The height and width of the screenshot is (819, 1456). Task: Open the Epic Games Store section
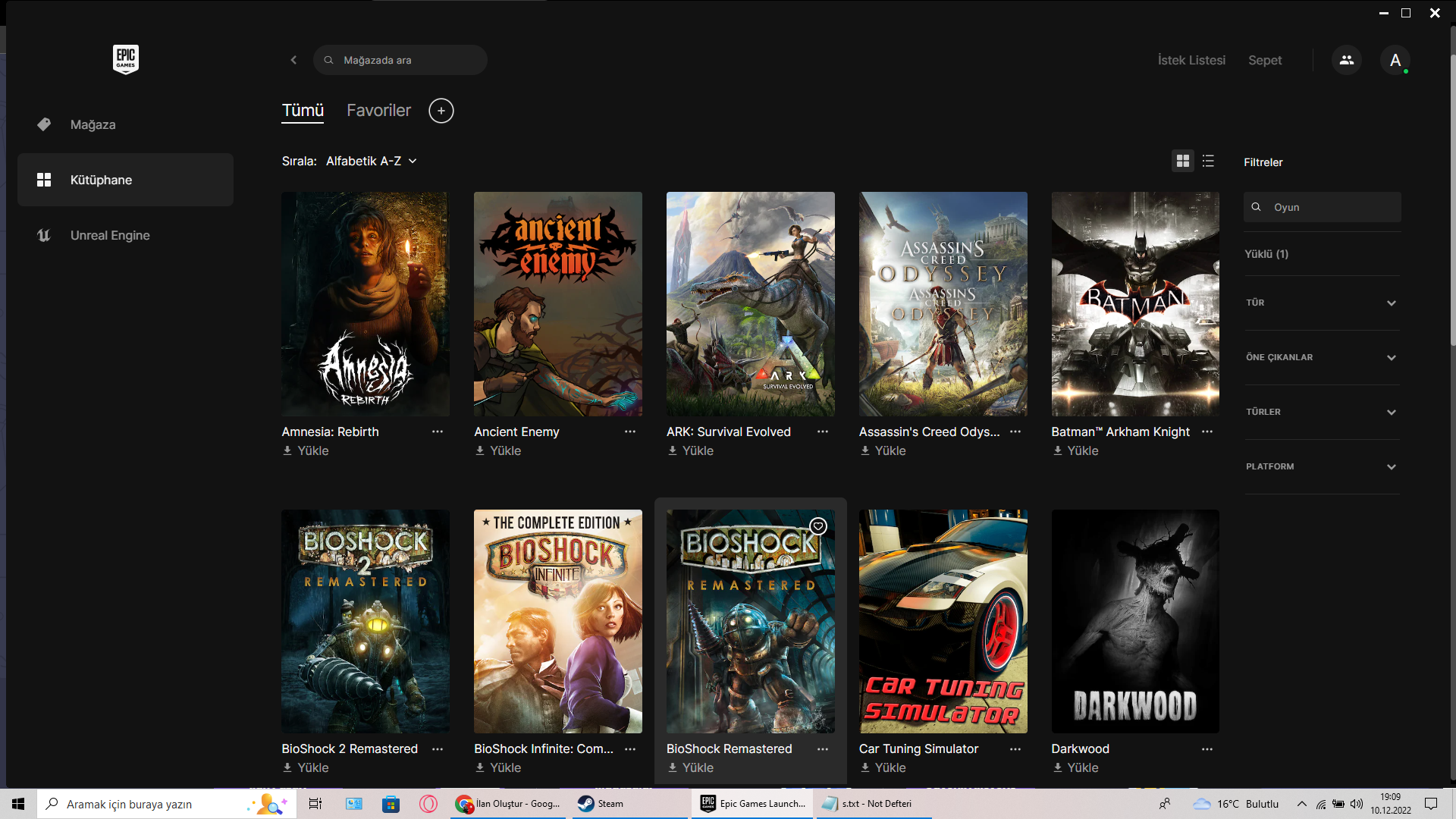click(x=92, y=124)
